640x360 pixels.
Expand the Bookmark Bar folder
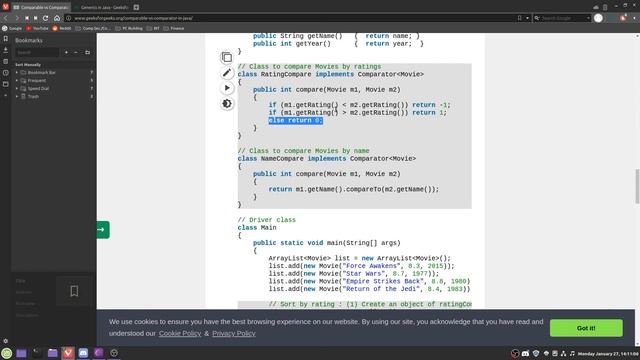tap(17, 73)
